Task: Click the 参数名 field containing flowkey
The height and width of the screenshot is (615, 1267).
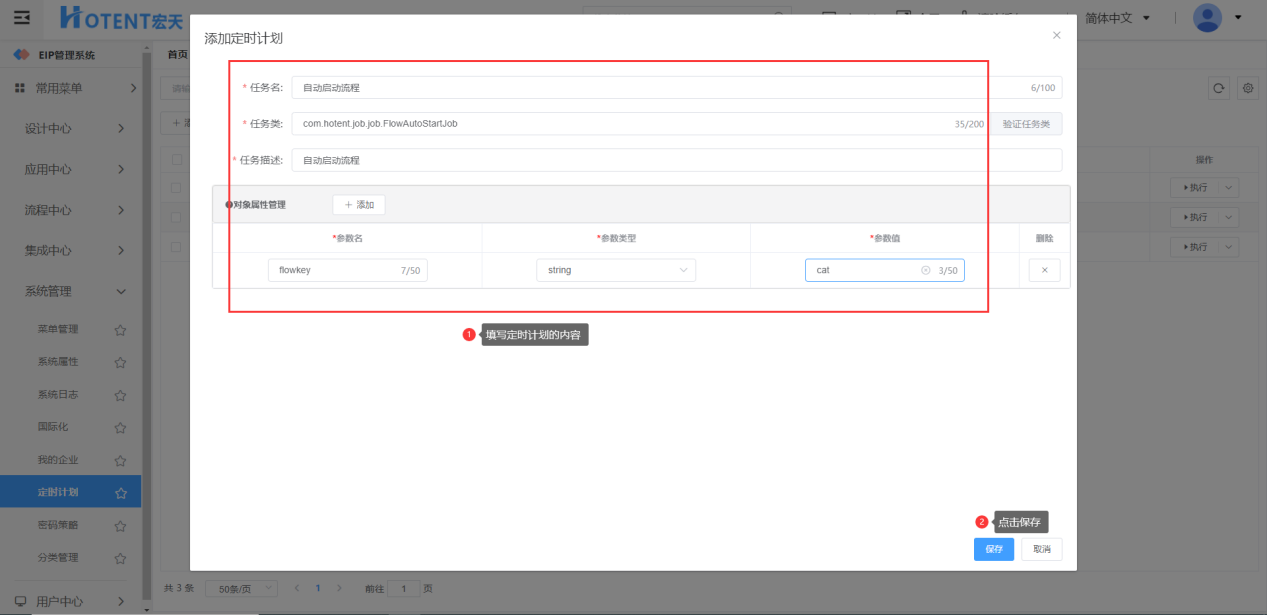Action: pos(348,270)
